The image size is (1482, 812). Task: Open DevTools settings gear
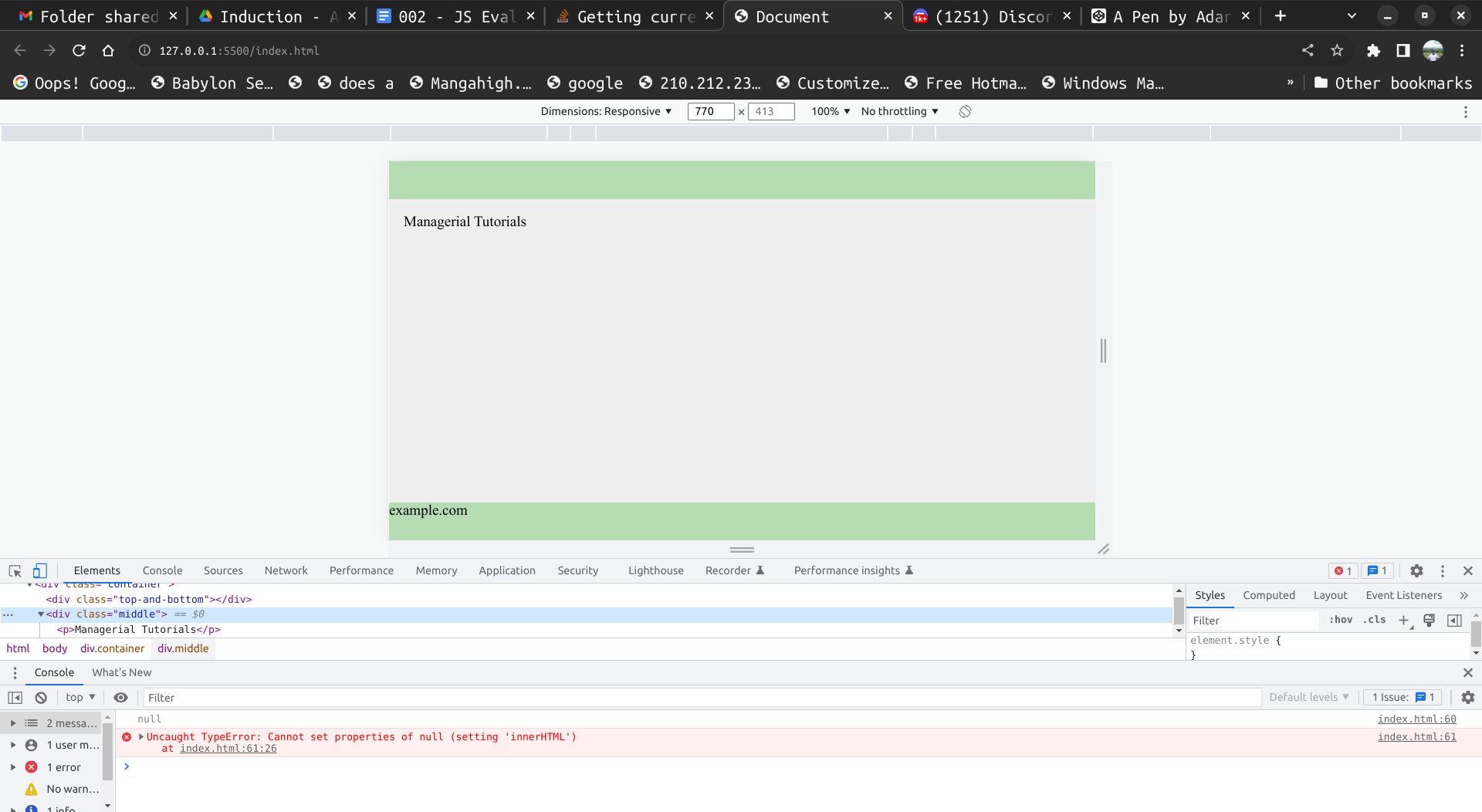(x=1416, y=571)
